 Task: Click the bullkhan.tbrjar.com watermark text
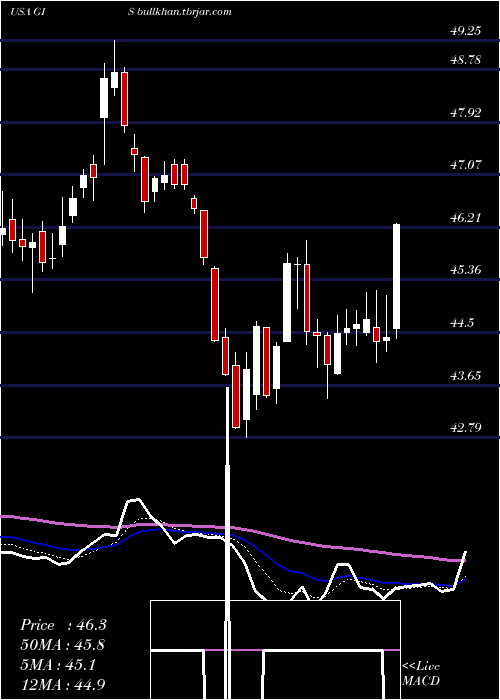tap(183, 12)
